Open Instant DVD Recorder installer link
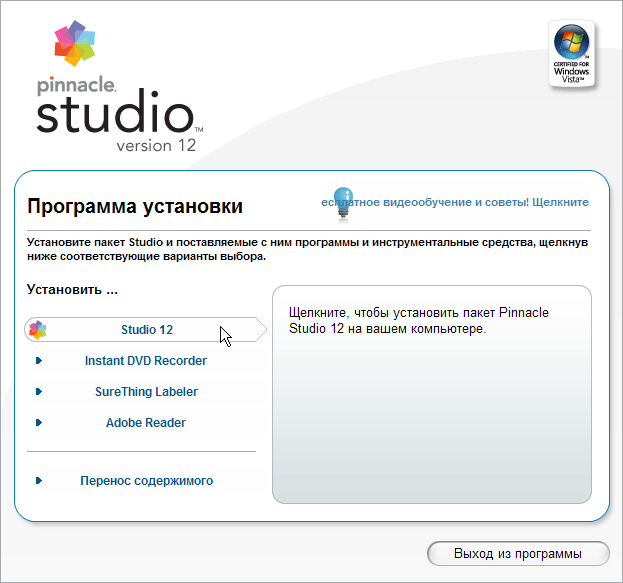This screenshot has height=583, width=623. pos(145,360)
